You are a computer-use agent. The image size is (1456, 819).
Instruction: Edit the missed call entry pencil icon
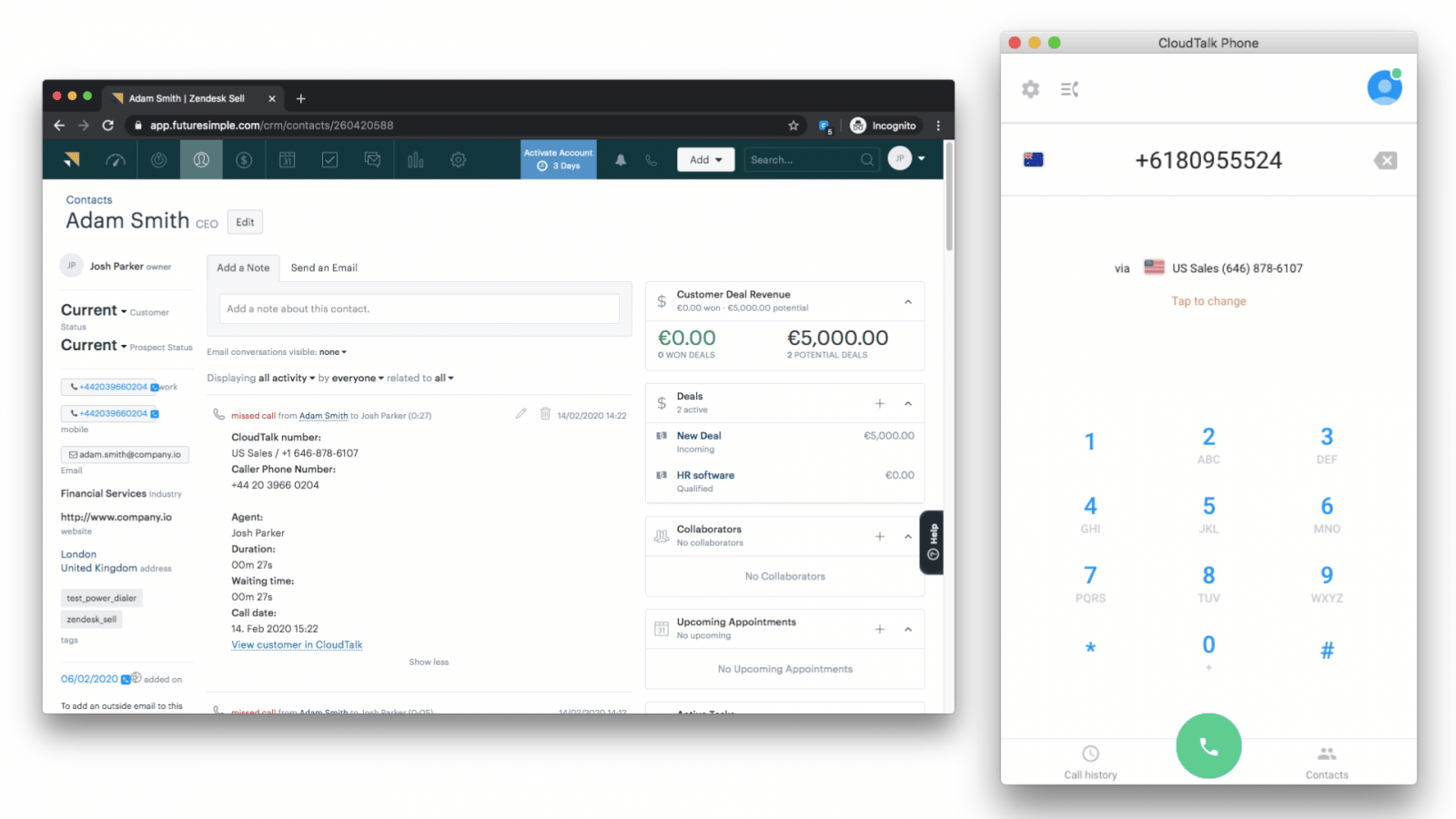coord(521,413)
